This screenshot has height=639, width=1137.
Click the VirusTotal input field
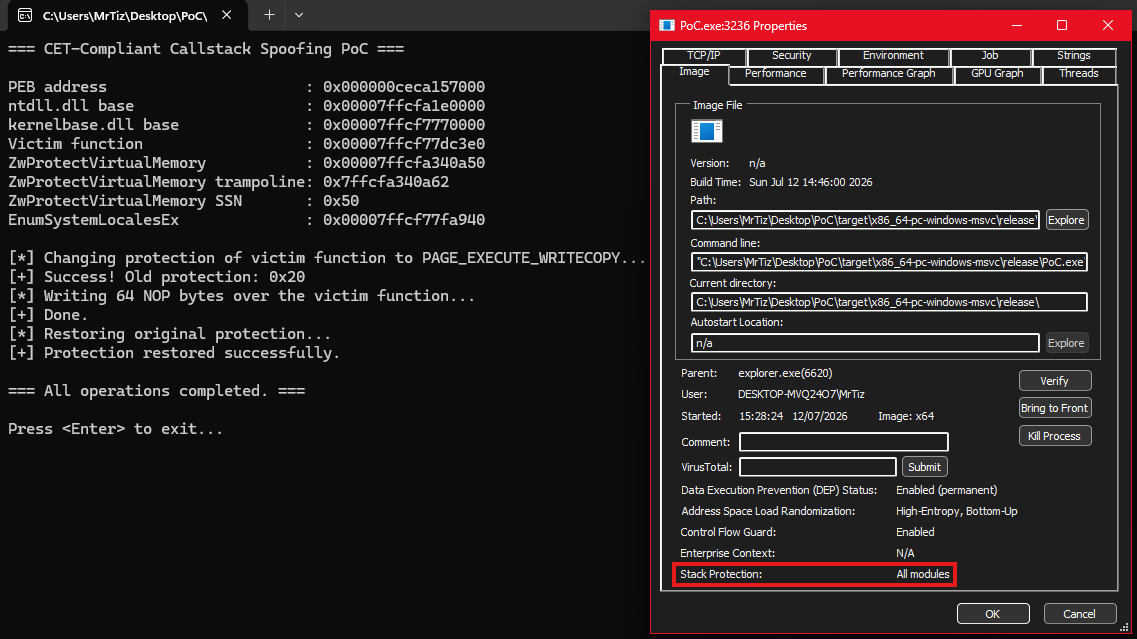(x=817, y=467)
